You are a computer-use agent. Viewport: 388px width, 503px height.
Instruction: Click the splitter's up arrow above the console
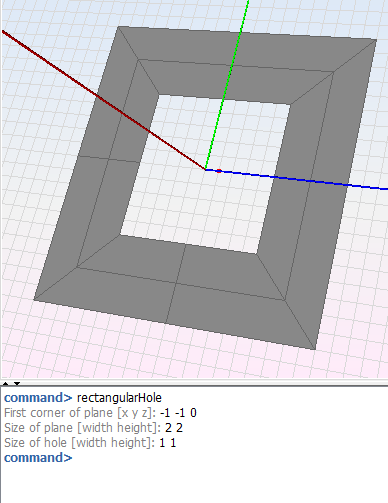(6, 384)
